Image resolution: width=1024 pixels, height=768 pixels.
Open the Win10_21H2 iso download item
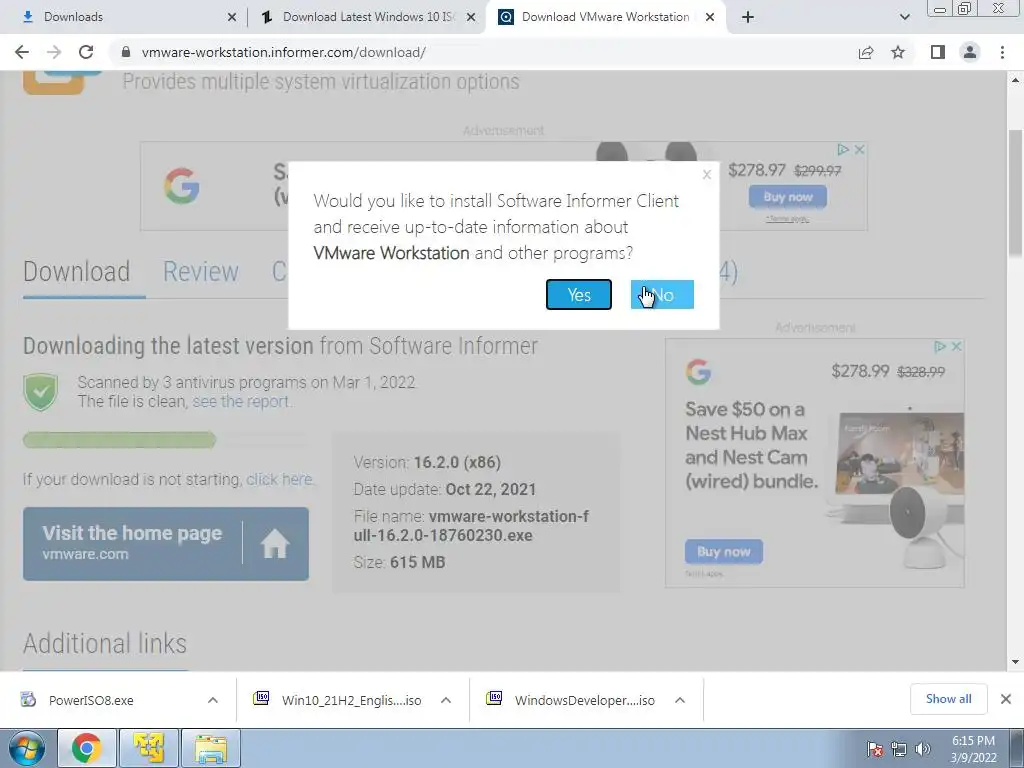351,700
